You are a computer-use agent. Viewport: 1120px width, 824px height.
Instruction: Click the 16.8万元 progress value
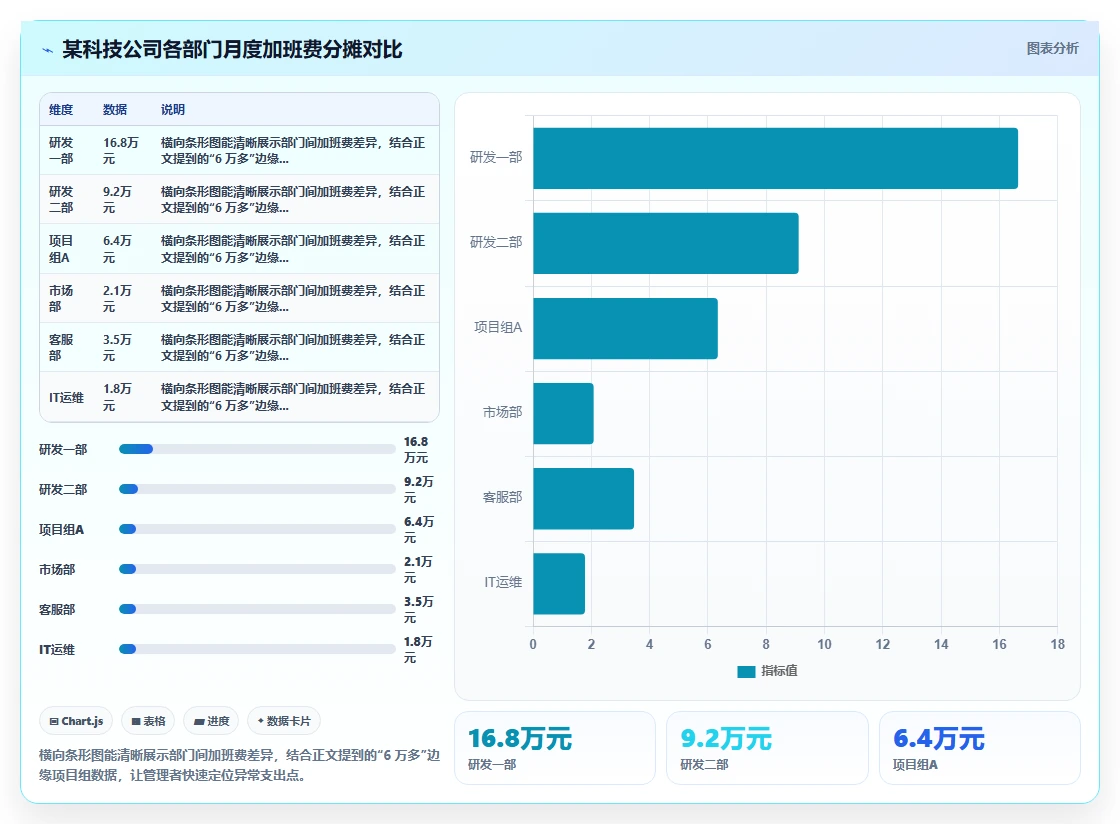coord(416,450)
